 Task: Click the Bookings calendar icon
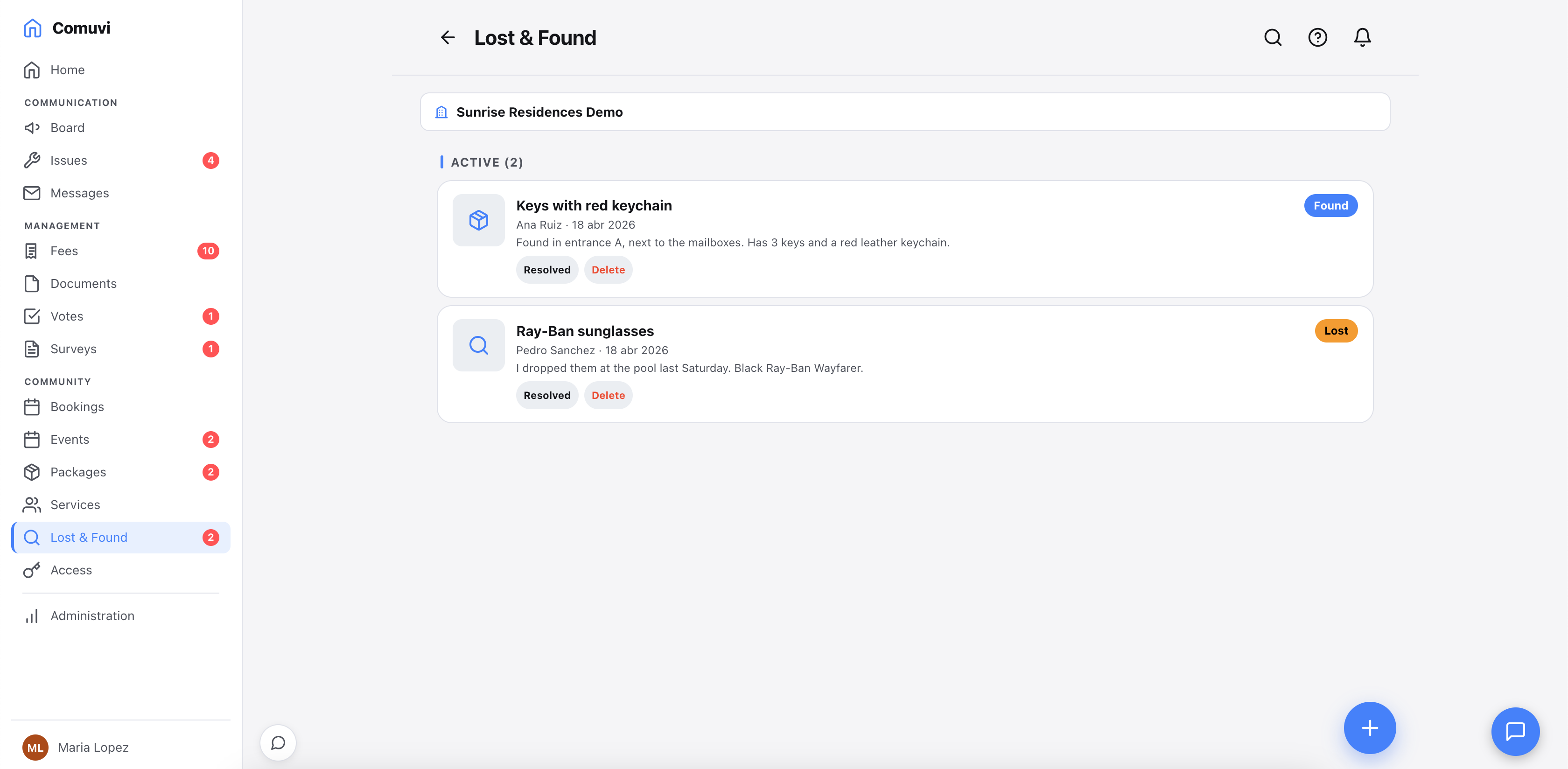point(32,407)
